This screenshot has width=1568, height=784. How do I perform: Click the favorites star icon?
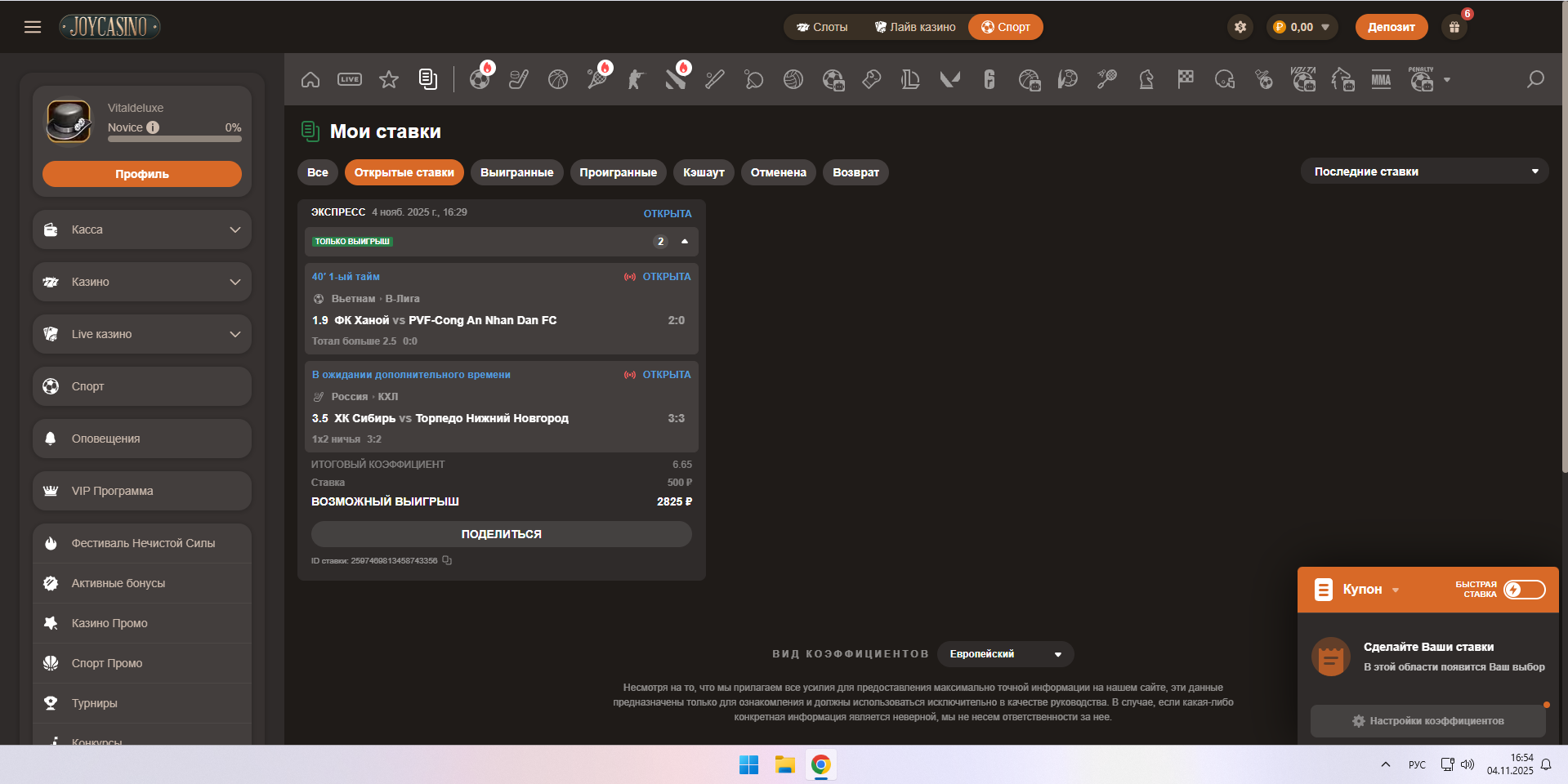[389, 79]
